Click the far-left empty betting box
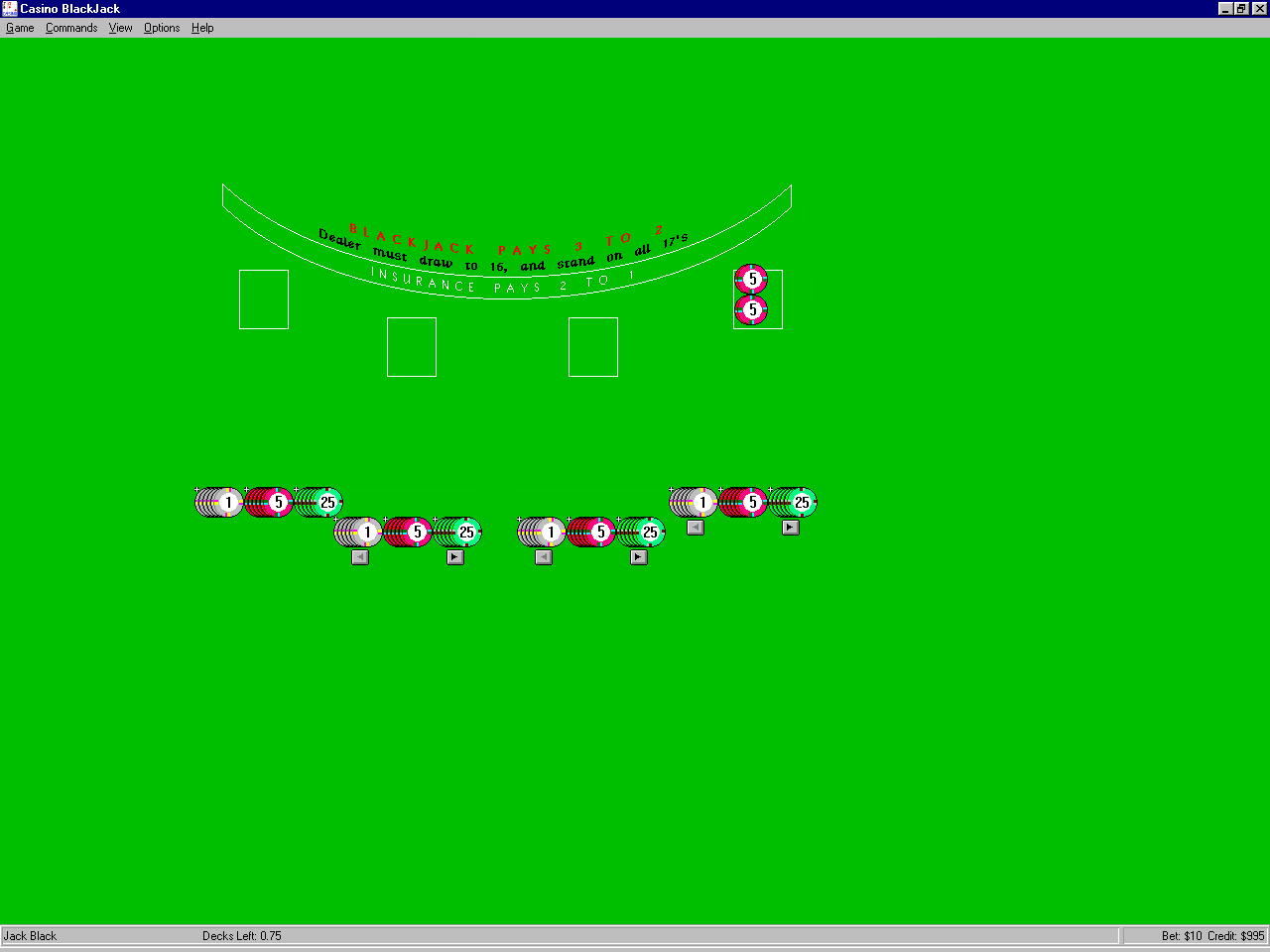 264,299
